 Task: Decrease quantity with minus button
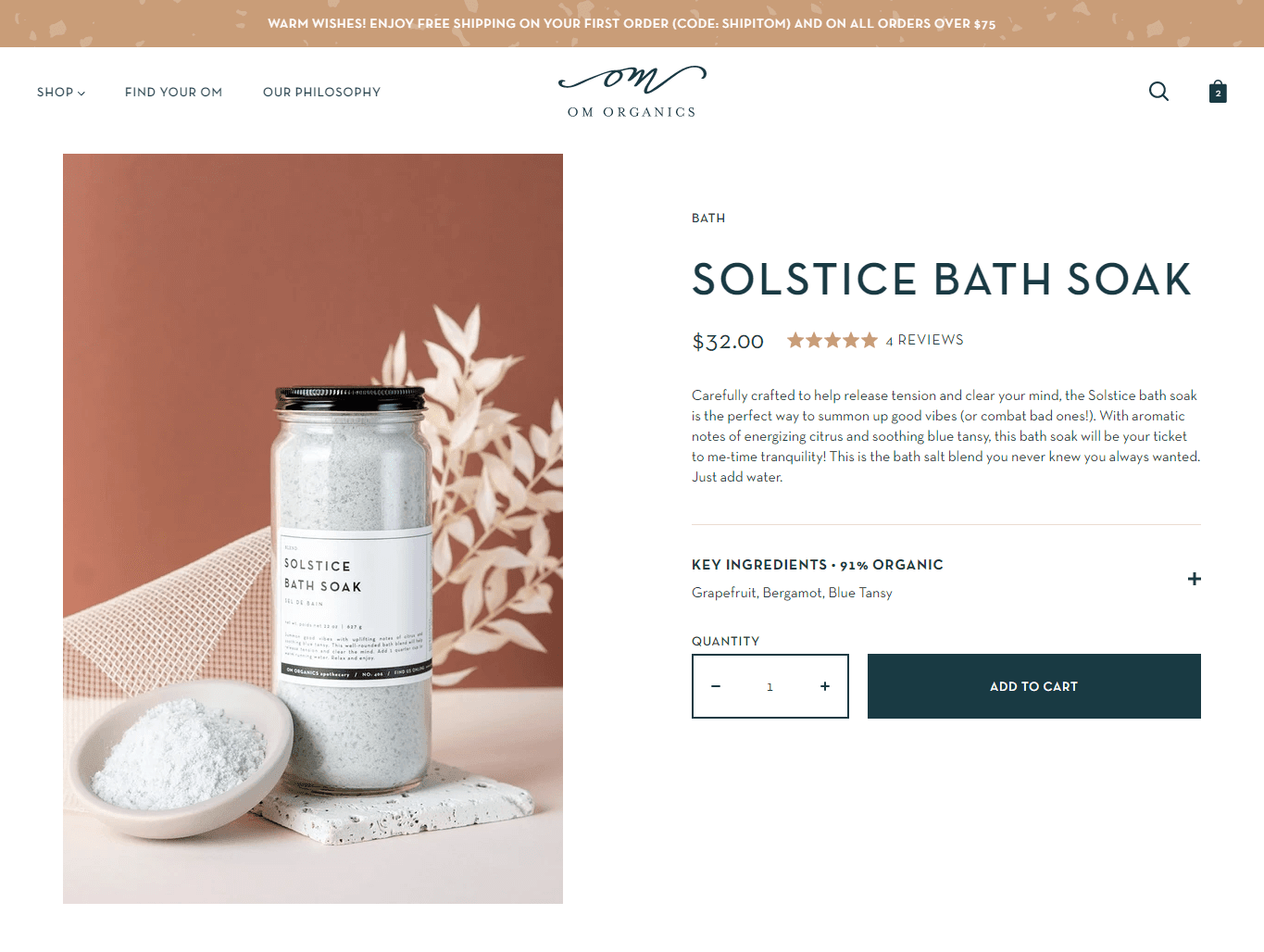tap(716, 686)
